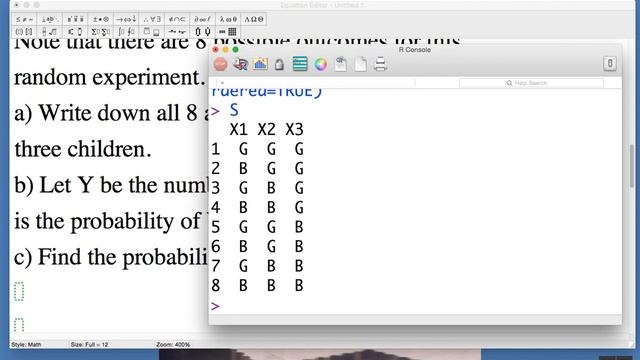Click 'three children.' text in Equation Editor

tap(83, 149)
